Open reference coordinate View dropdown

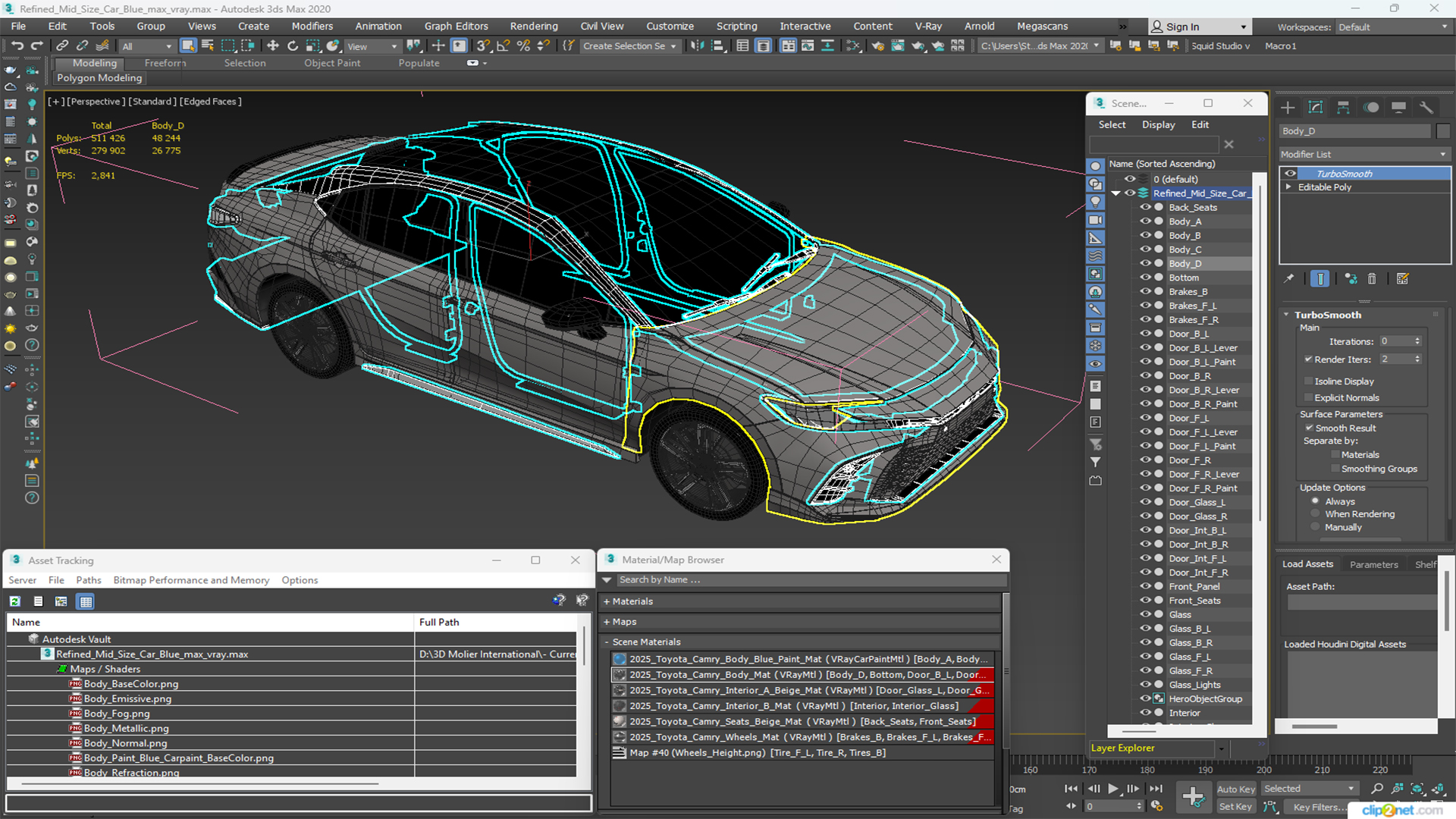tap(372, 46)
